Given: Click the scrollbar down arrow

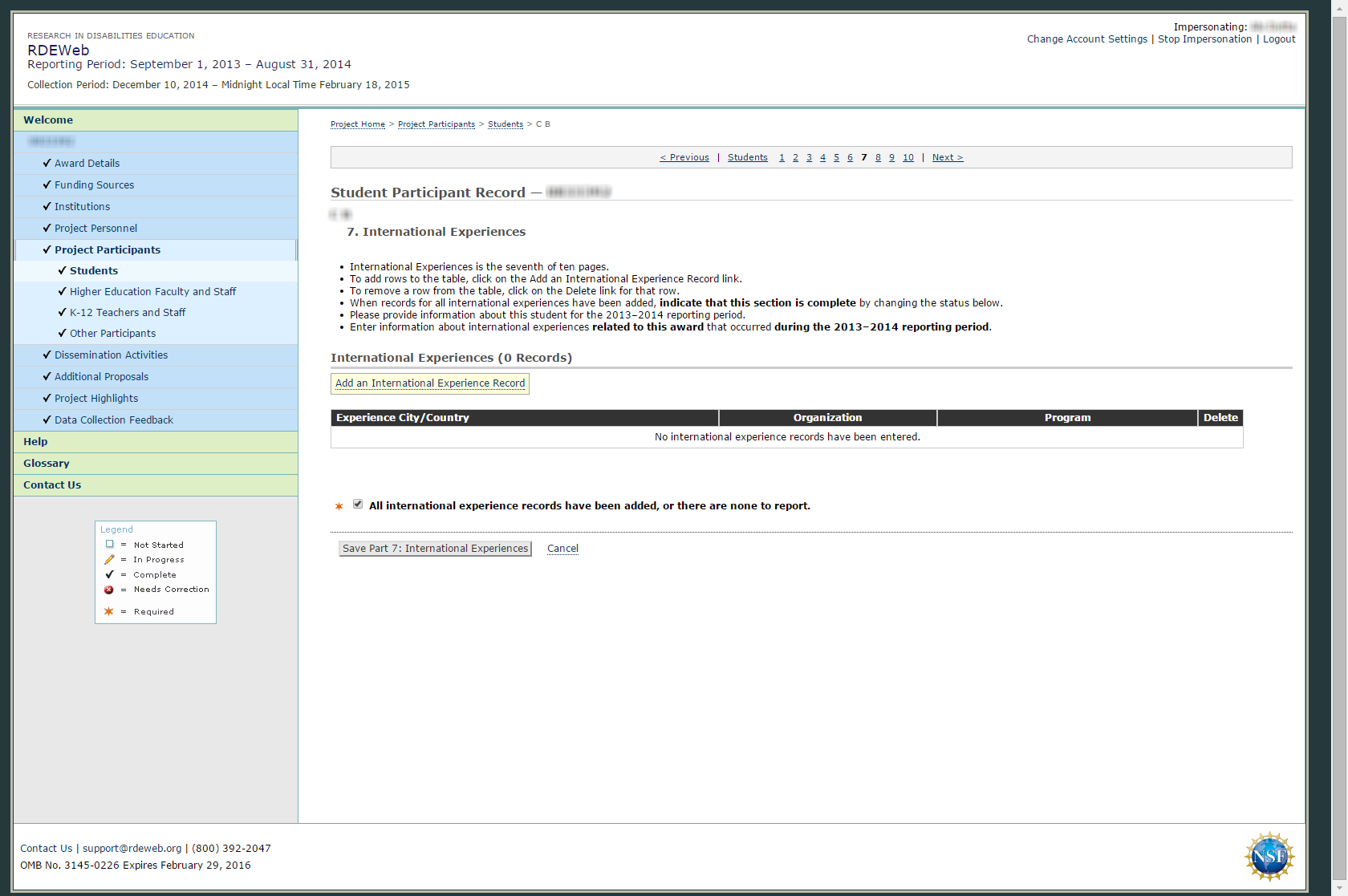Looking at the screenshot, I should click(1339, 889).
